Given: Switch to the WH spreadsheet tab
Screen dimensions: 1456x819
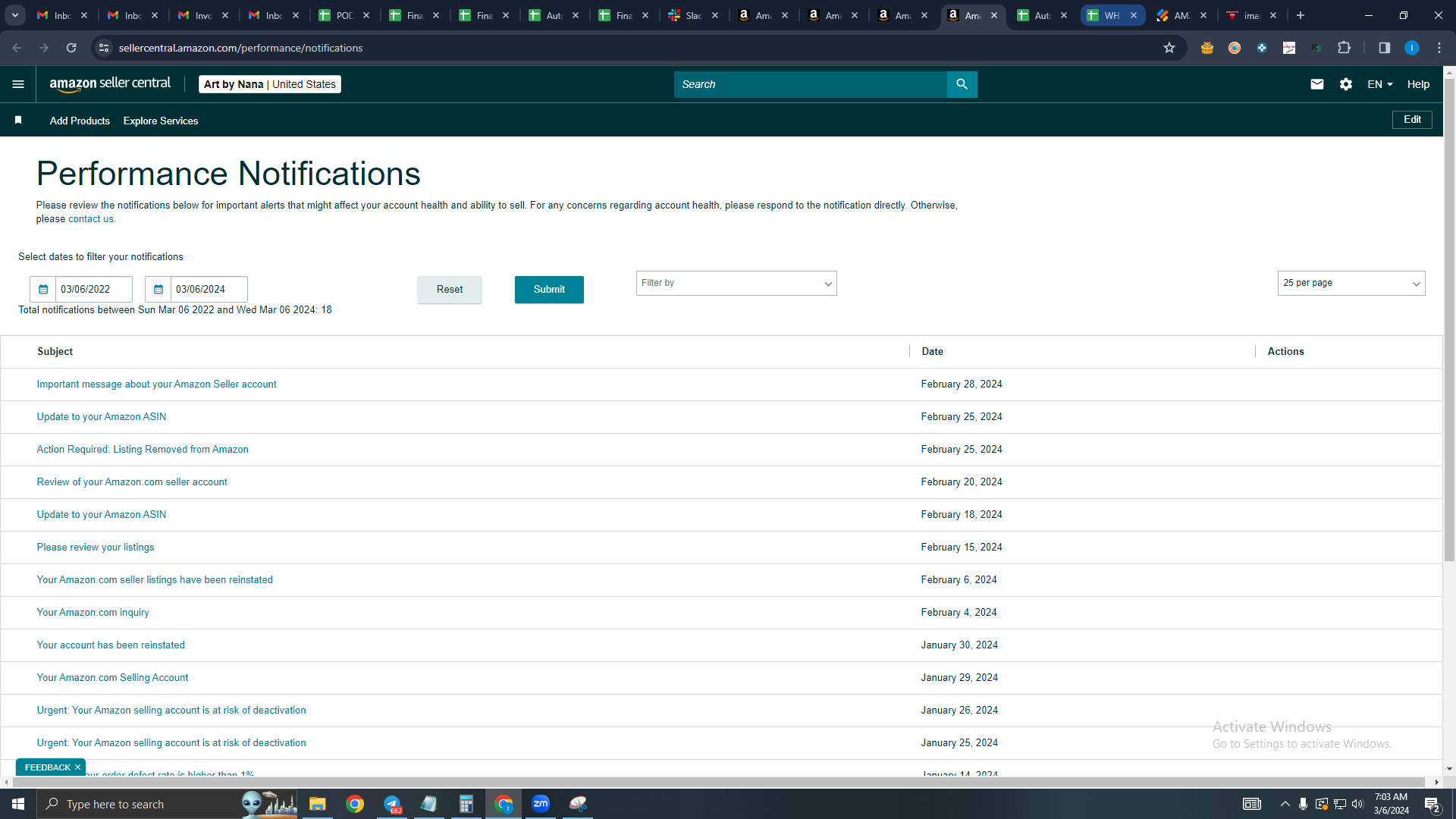Looking at the screenshot, I should pos(1112,15).
